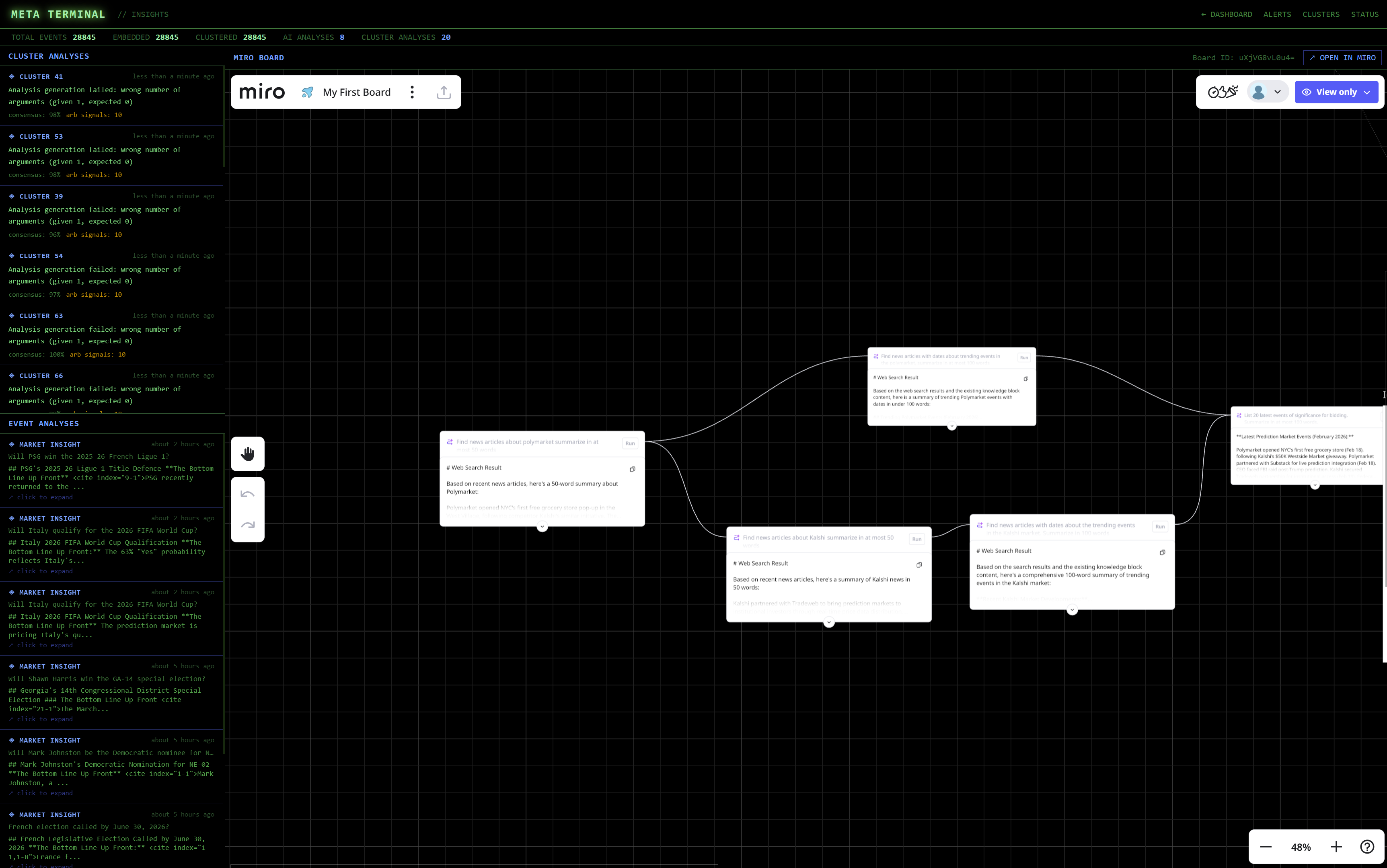Screen dimensions: 1387x868
Task: Open the board three-dot menu
Action: [412, 92]
